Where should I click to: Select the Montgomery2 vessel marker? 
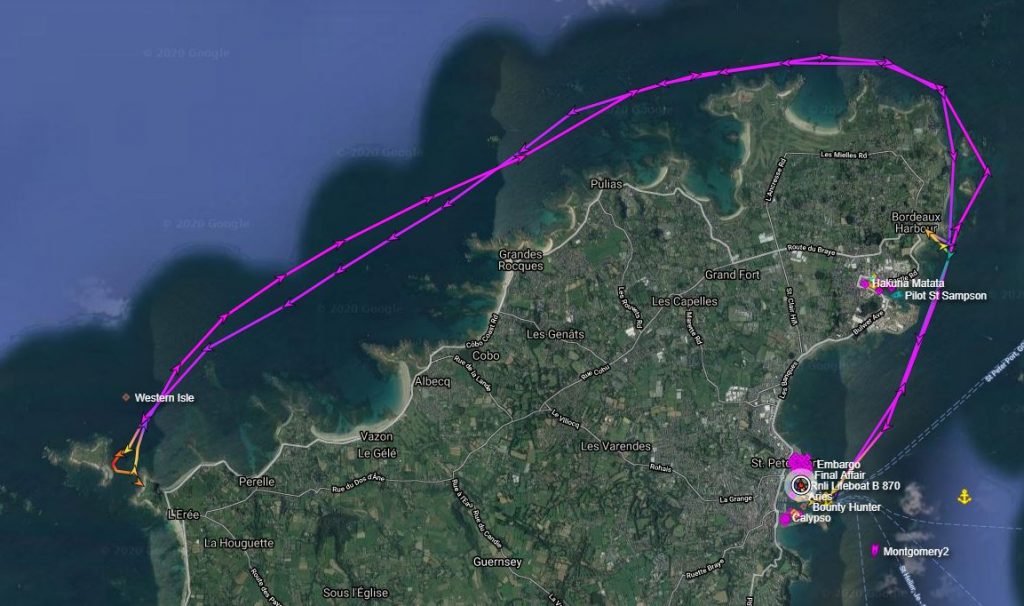click(x=874, y=551)
